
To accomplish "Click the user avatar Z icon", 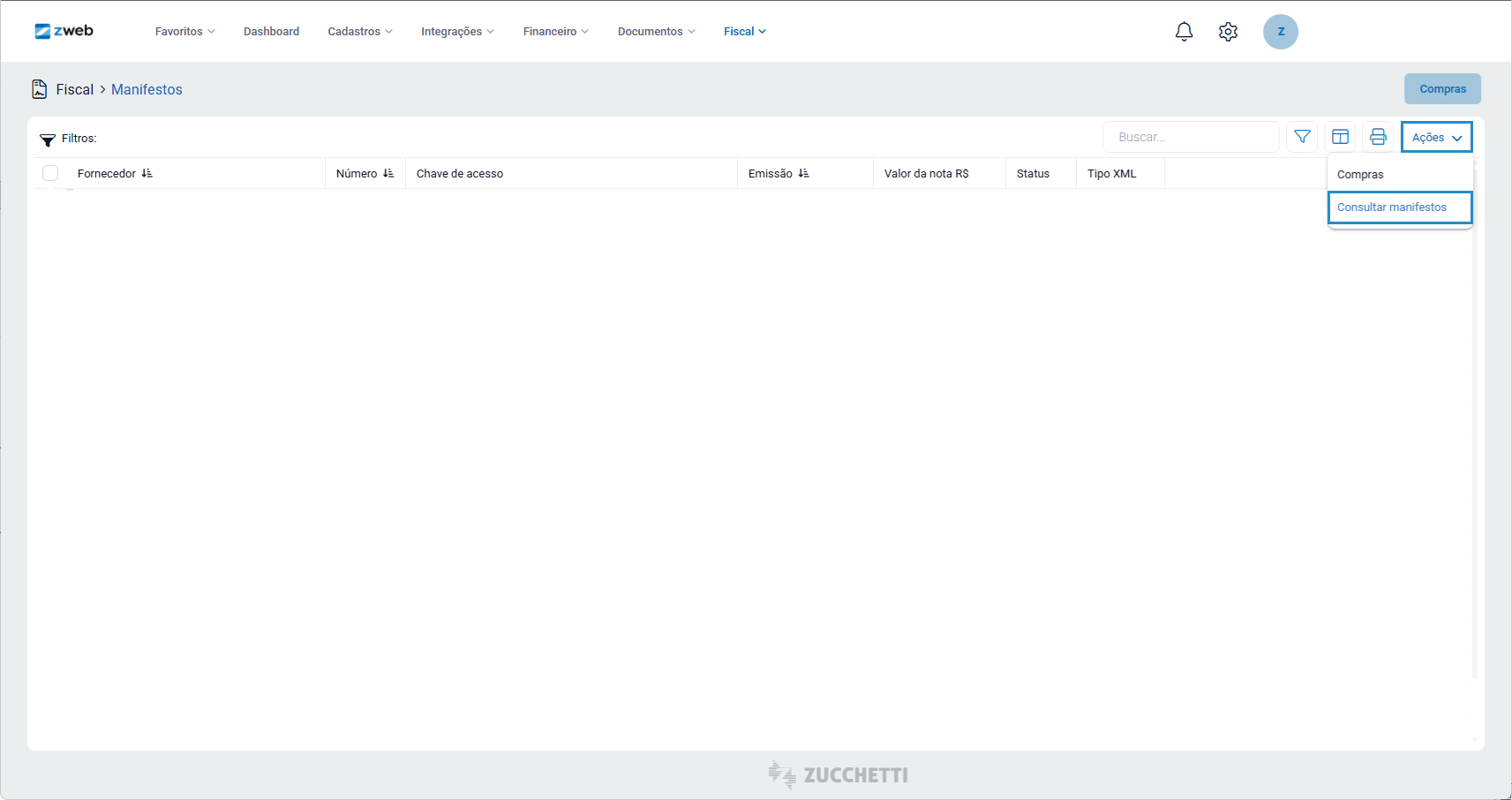I will pos(1280,32).
